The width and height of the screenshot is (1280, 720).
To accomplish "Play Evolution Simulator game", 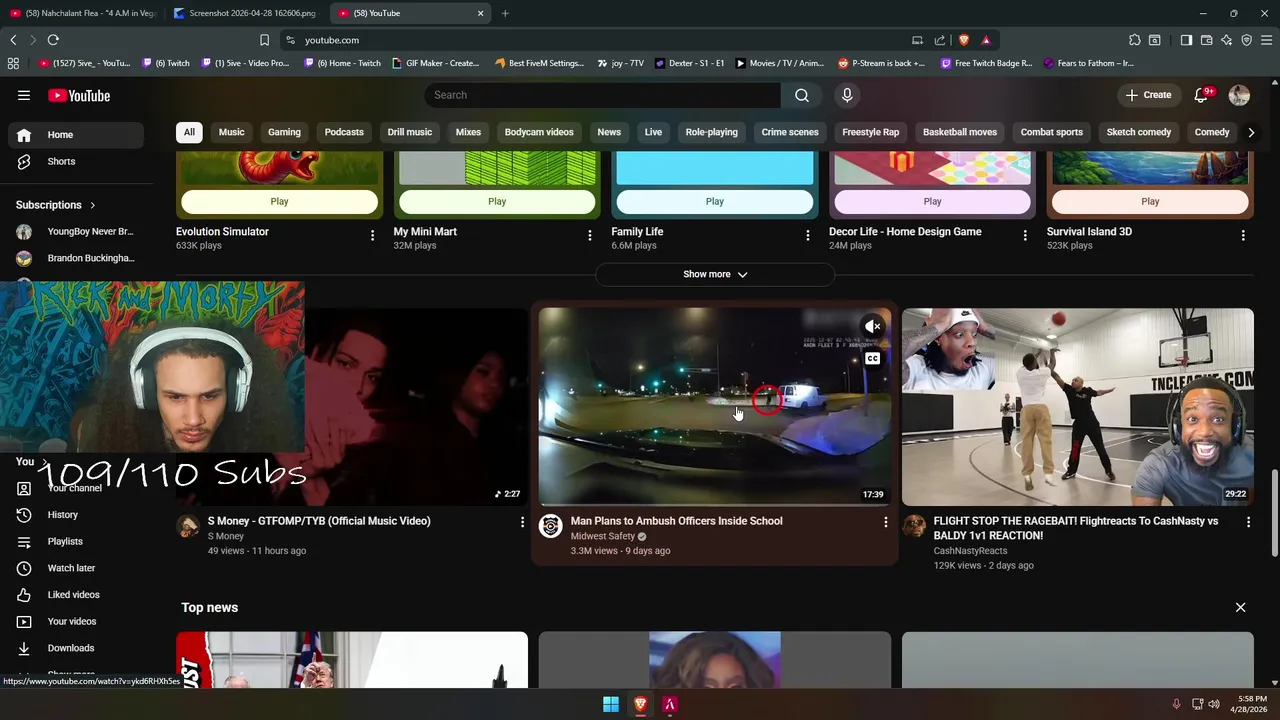I will (x=279, y=201).
